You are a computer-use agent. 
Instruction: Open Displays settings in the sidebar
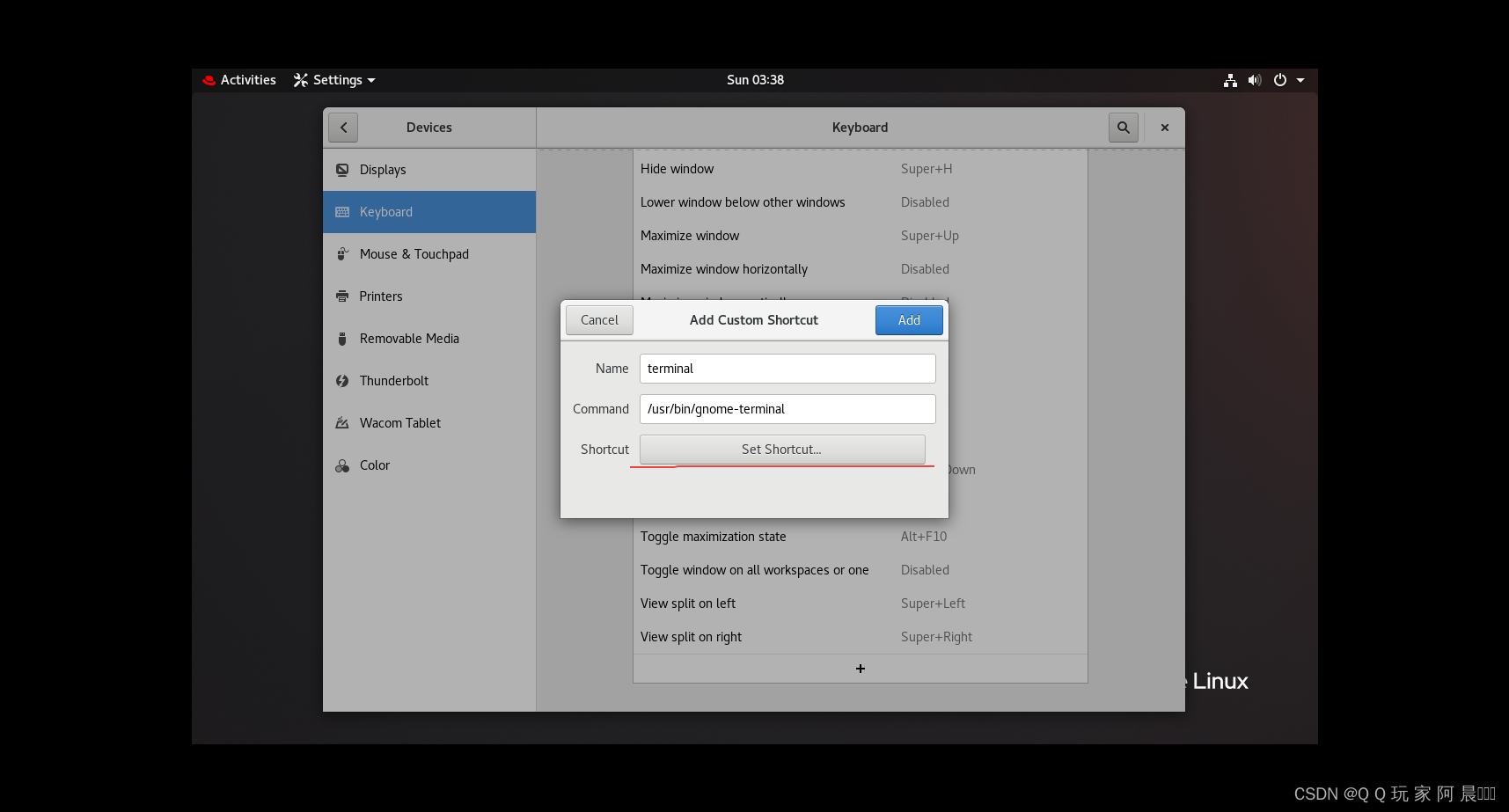coord(383,169)
